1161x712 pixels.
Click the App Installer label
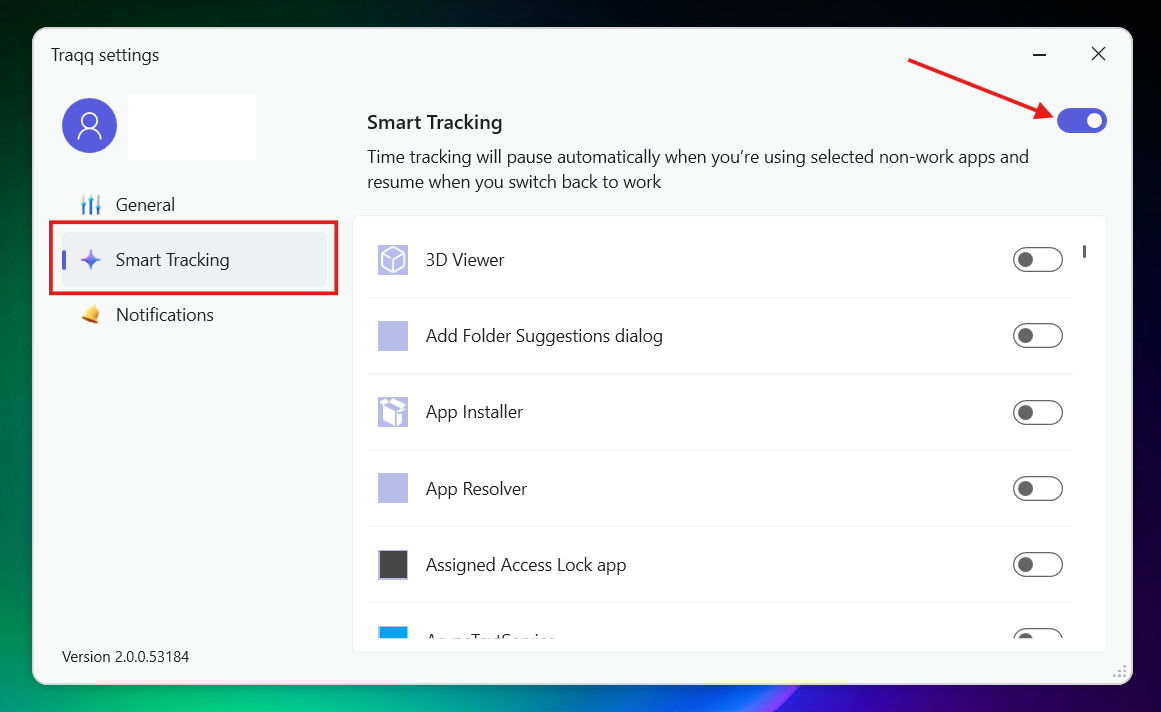pos(474,412)
